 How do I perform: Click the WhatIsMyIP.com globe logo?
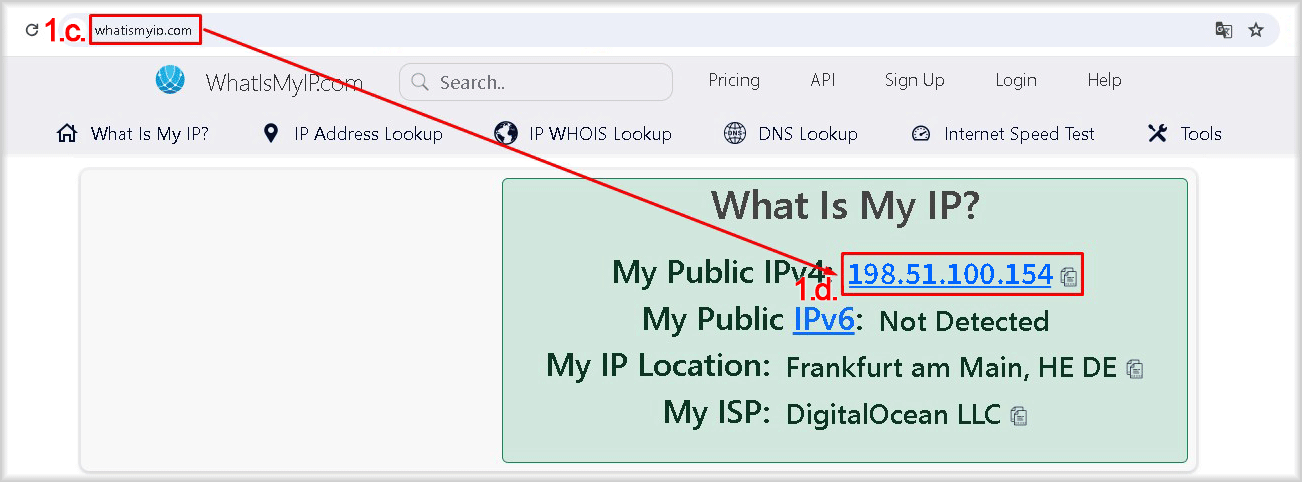pyautogui.click(x=171, y=80)
